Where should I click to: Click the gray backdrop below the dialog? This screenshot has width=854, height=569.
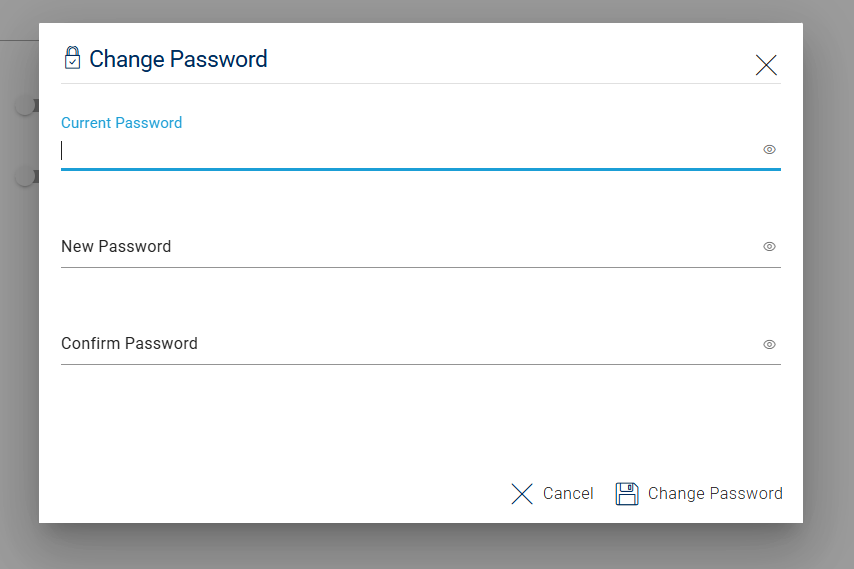tap(420, 546)
